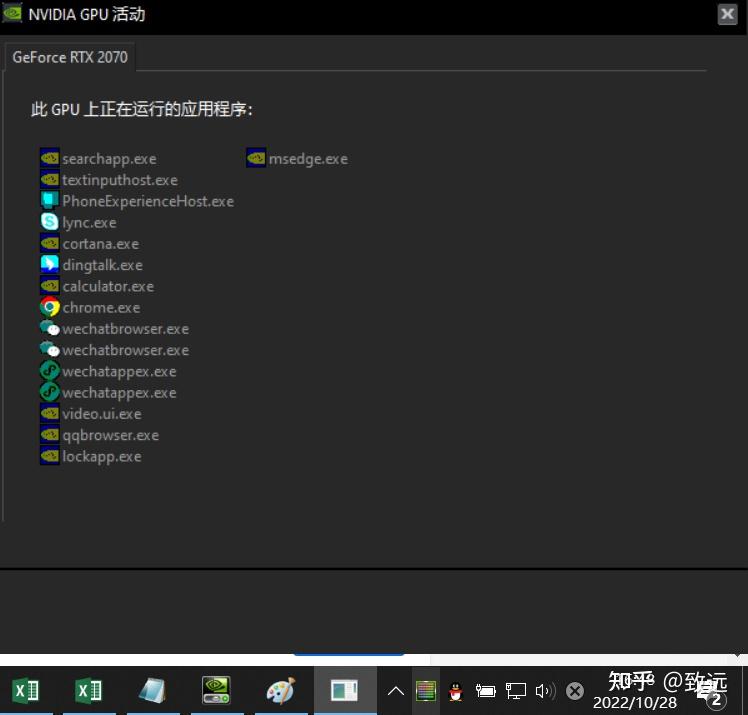Open second Excel taskbar icon
748x715 pixels.
[x=89, y=690]
